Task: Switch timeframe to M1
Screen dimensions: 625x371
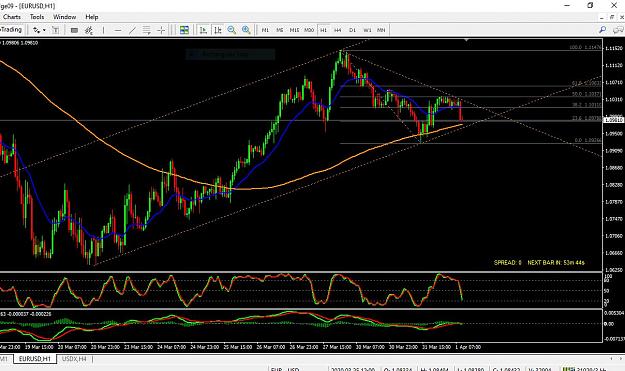Action: pyautogui.click(x=265, y=30)
